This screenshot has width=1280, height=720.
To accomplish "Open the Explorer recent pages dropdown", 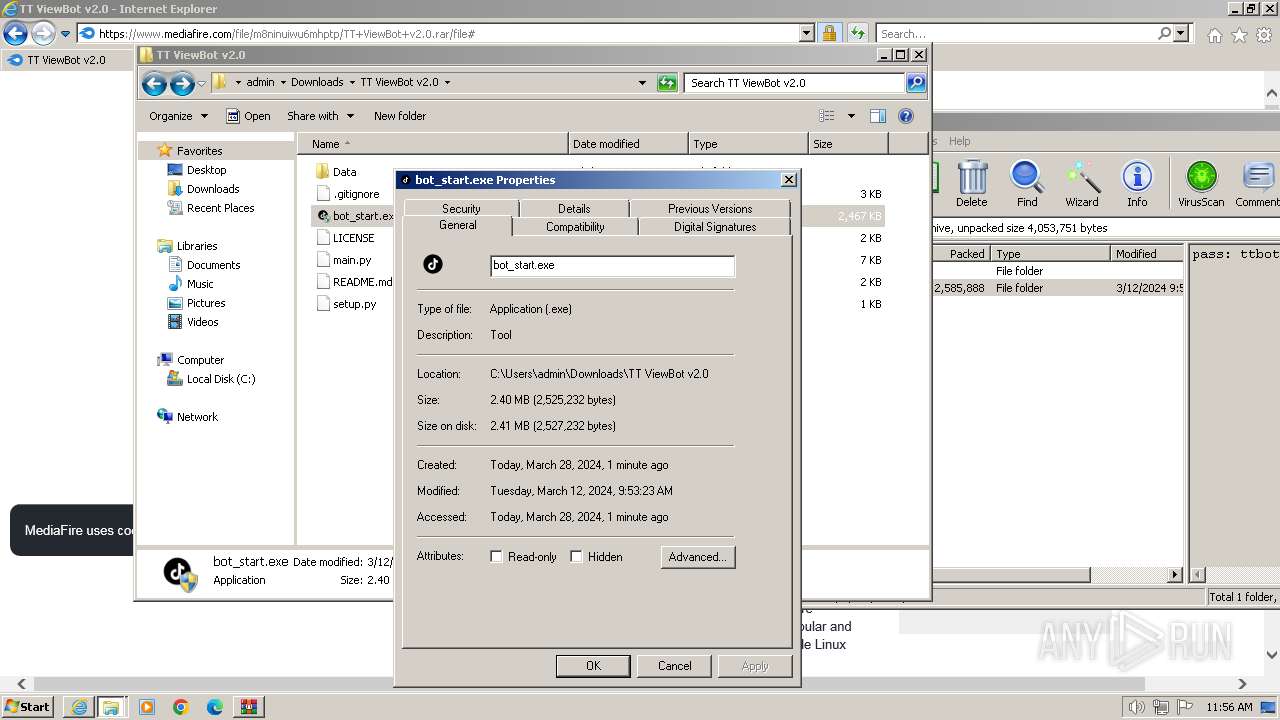I will tap(201, 83).
